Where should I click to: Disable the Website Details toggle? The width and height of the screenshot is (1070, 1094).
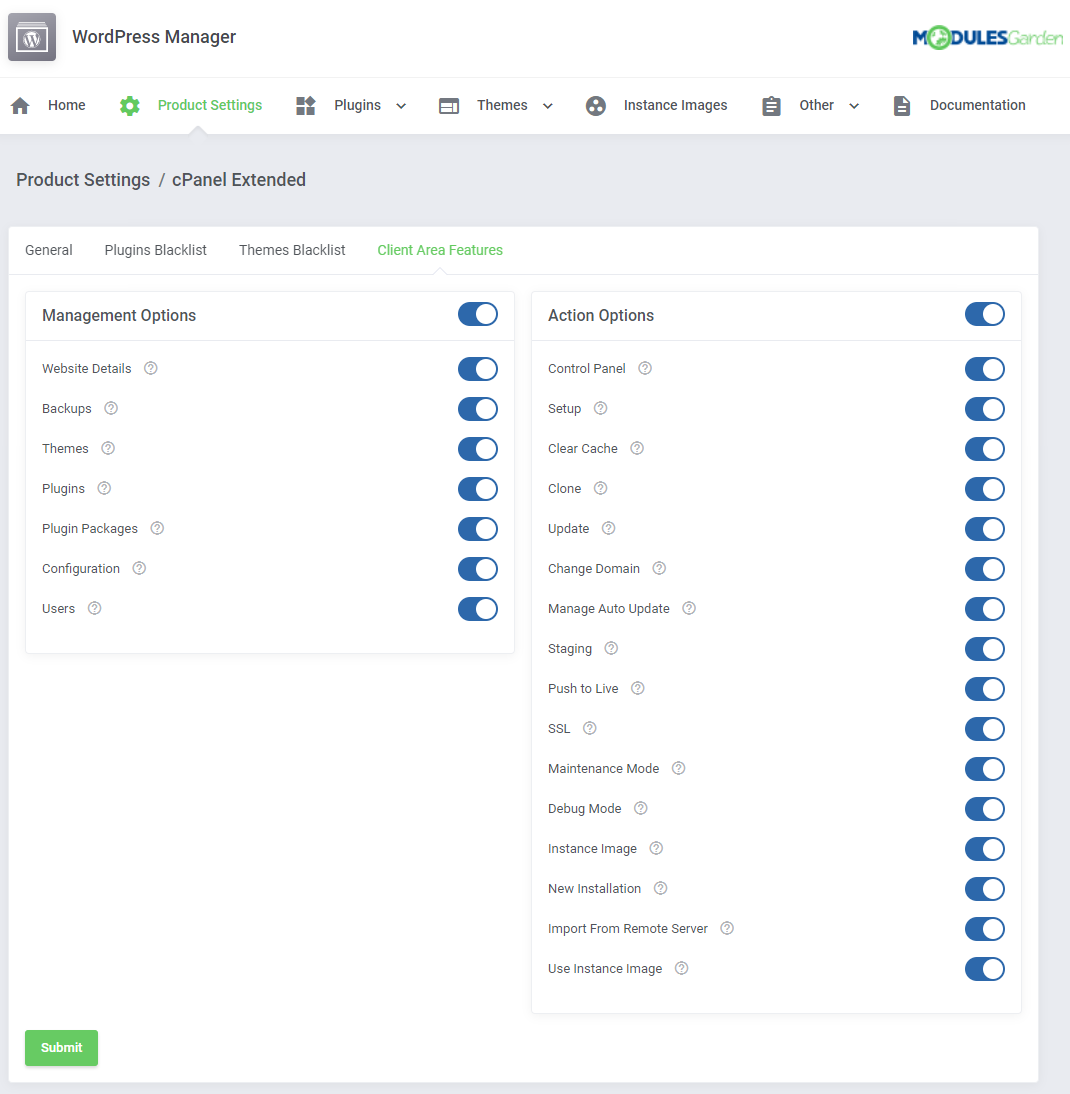(478, 369)
